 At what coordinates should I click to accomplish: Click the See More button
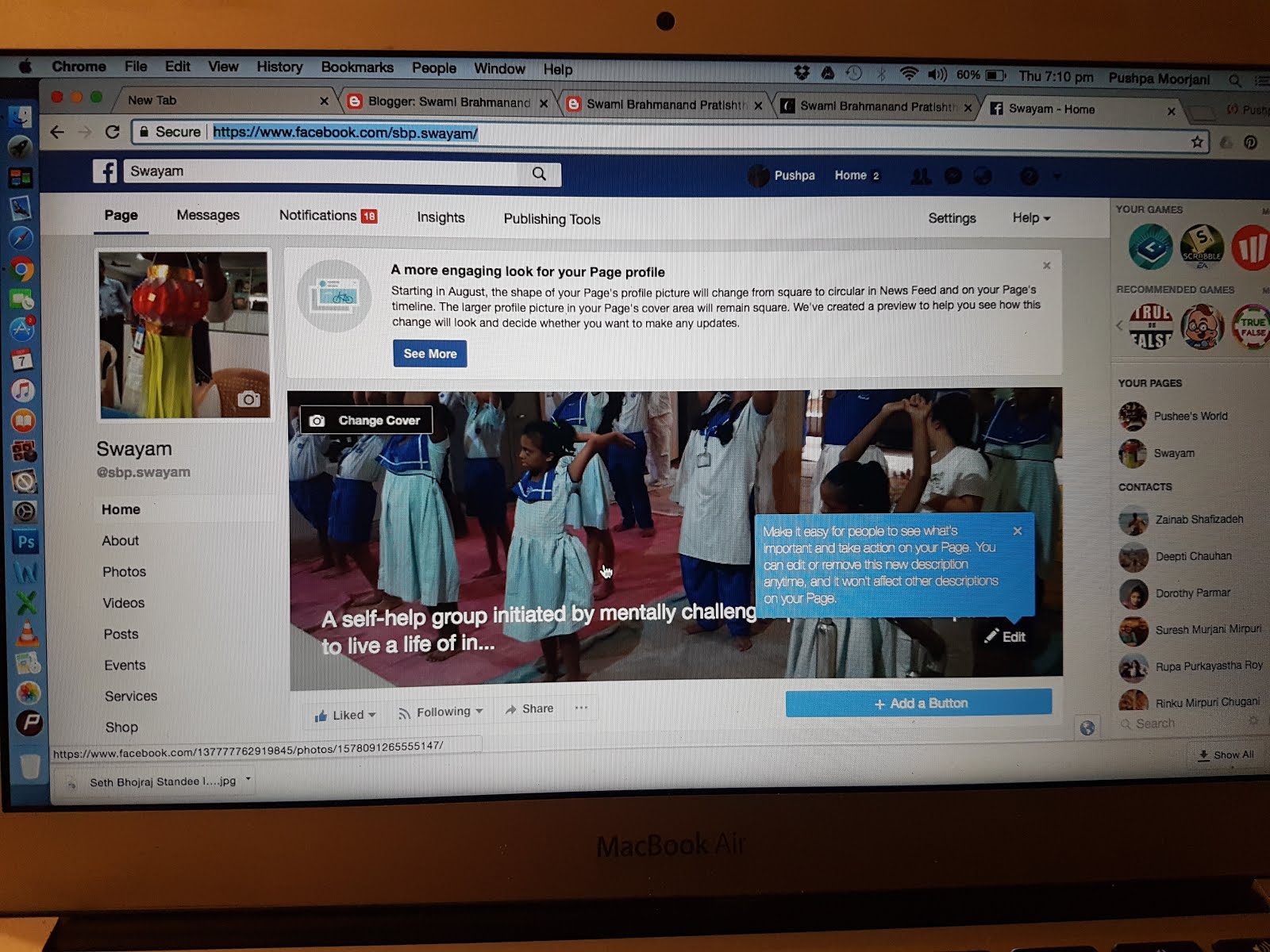429,354
